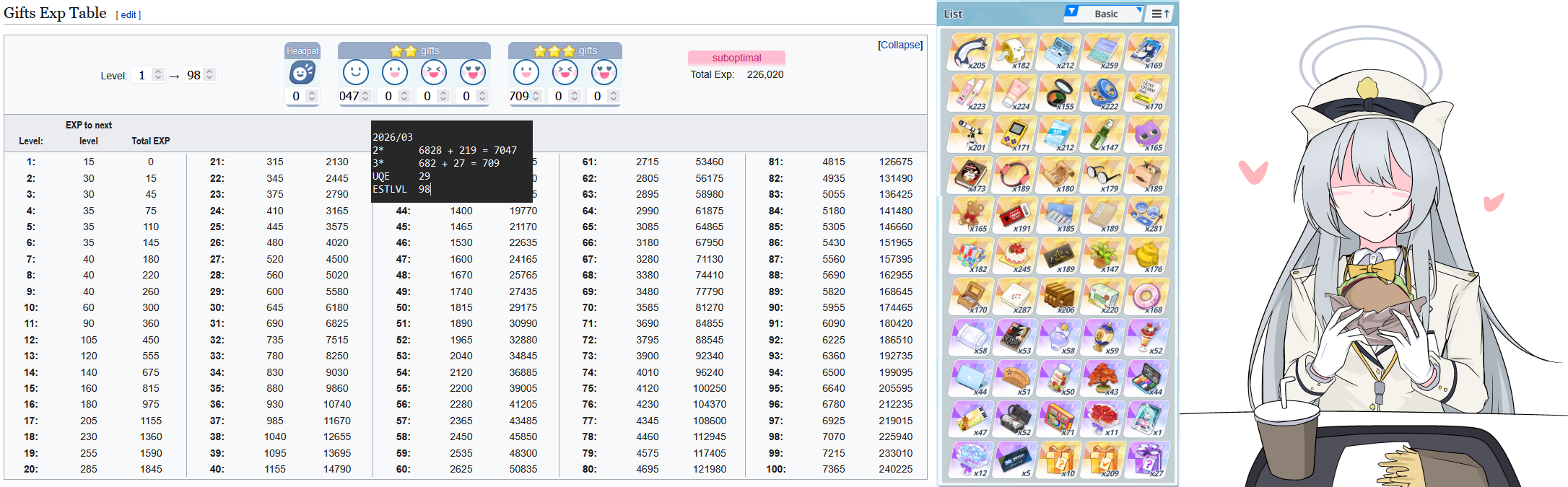The width and height of the screenshot is (1568, 487).
Task: Select the green soda bottle gift x147
Action: point(1104,133)
